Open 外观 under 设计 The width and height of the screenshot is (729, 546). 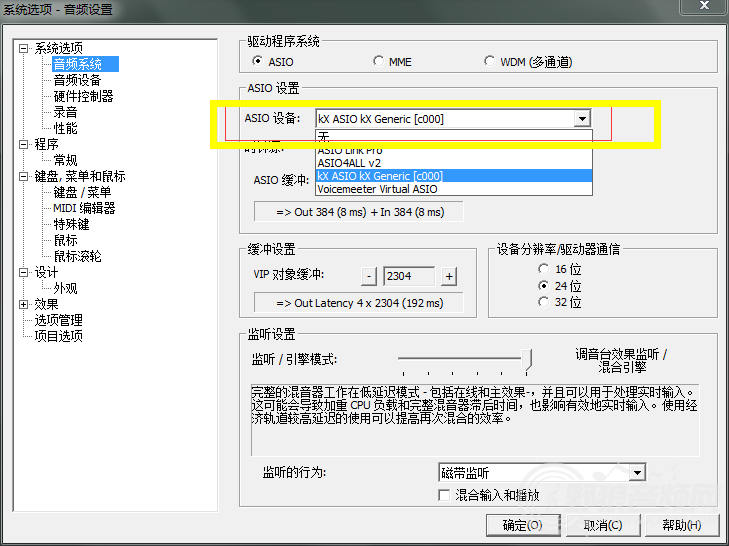(65, 288)
